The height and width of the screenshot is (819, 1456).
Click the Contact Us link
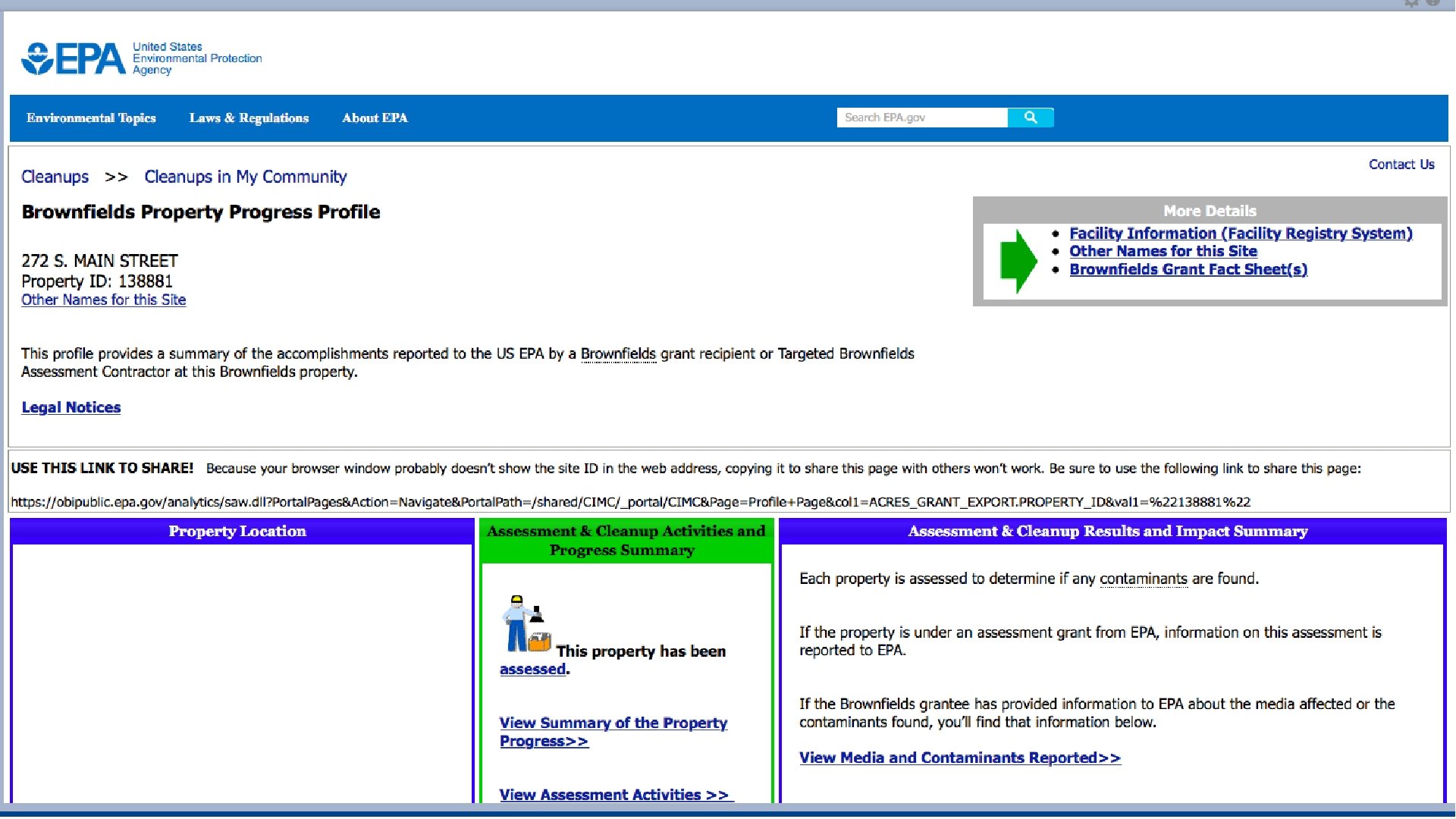pyautogui.click(x=1401, y=165)
